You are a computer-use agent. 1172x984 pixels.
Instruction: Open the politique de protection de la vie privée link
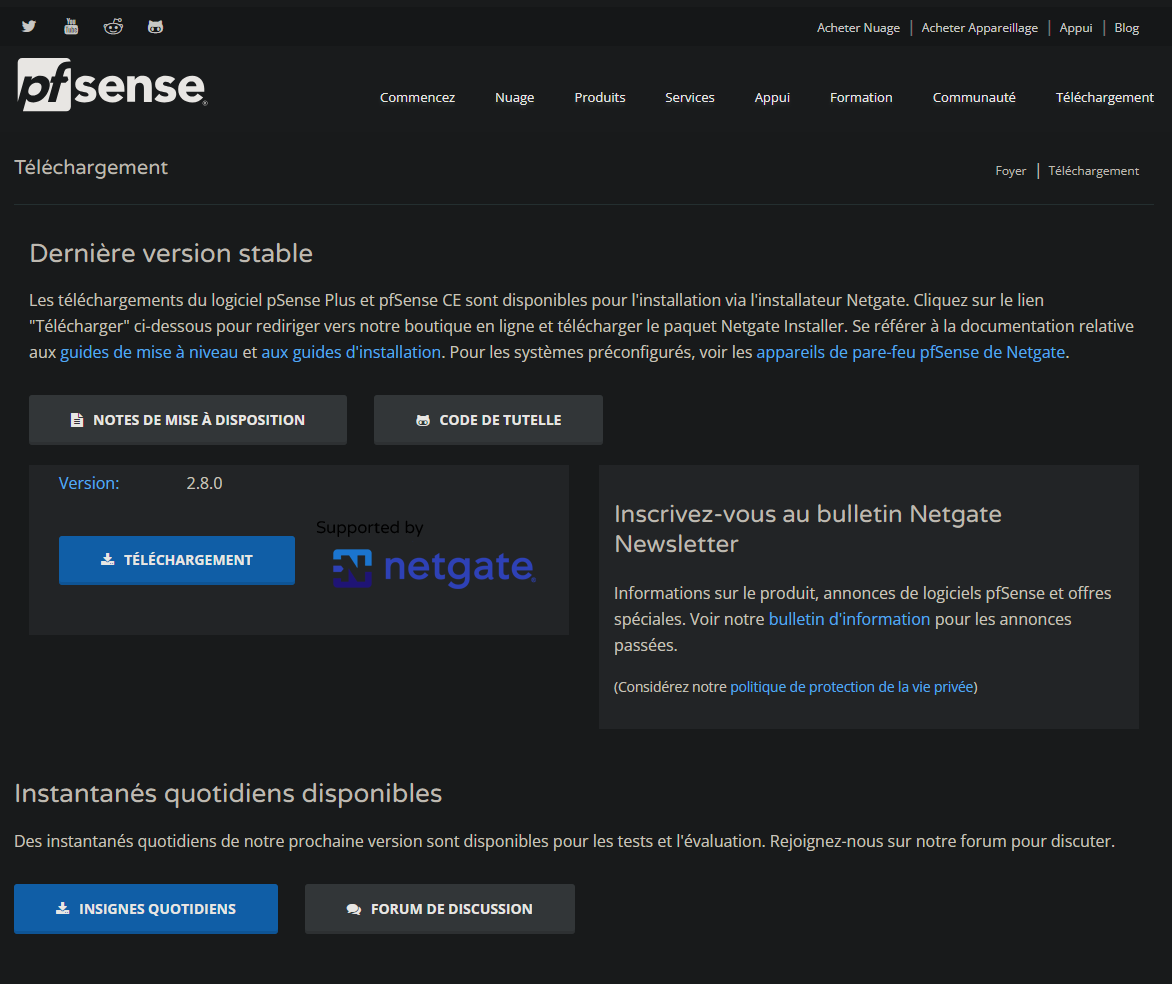[851, 687]
